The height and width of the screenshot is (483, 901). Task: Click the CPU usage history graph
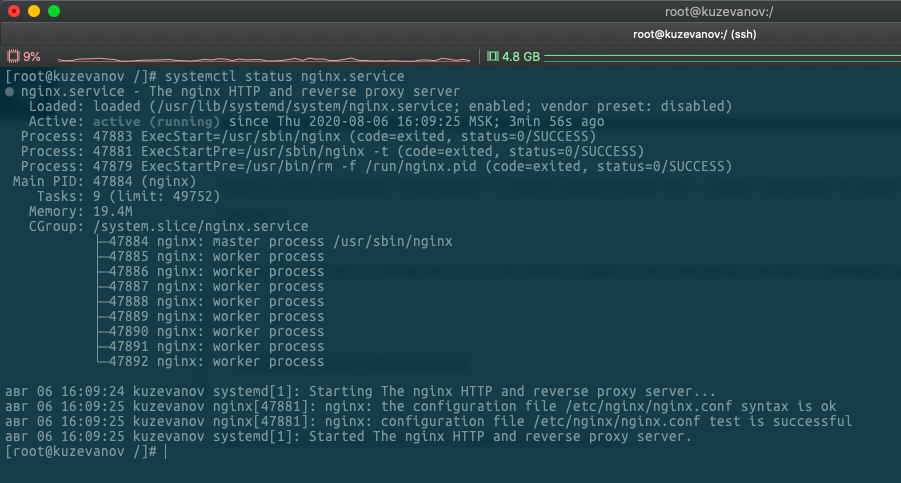[x=264, y=59]
